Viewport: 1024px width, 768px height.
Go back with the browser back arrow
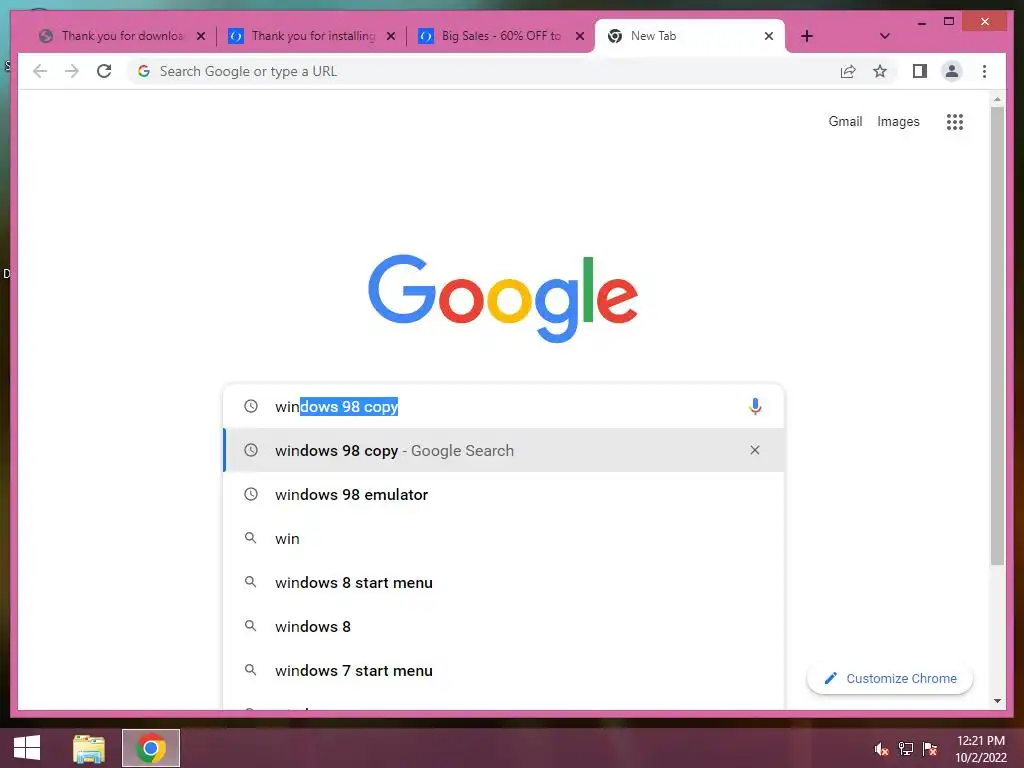coord(40,71)
